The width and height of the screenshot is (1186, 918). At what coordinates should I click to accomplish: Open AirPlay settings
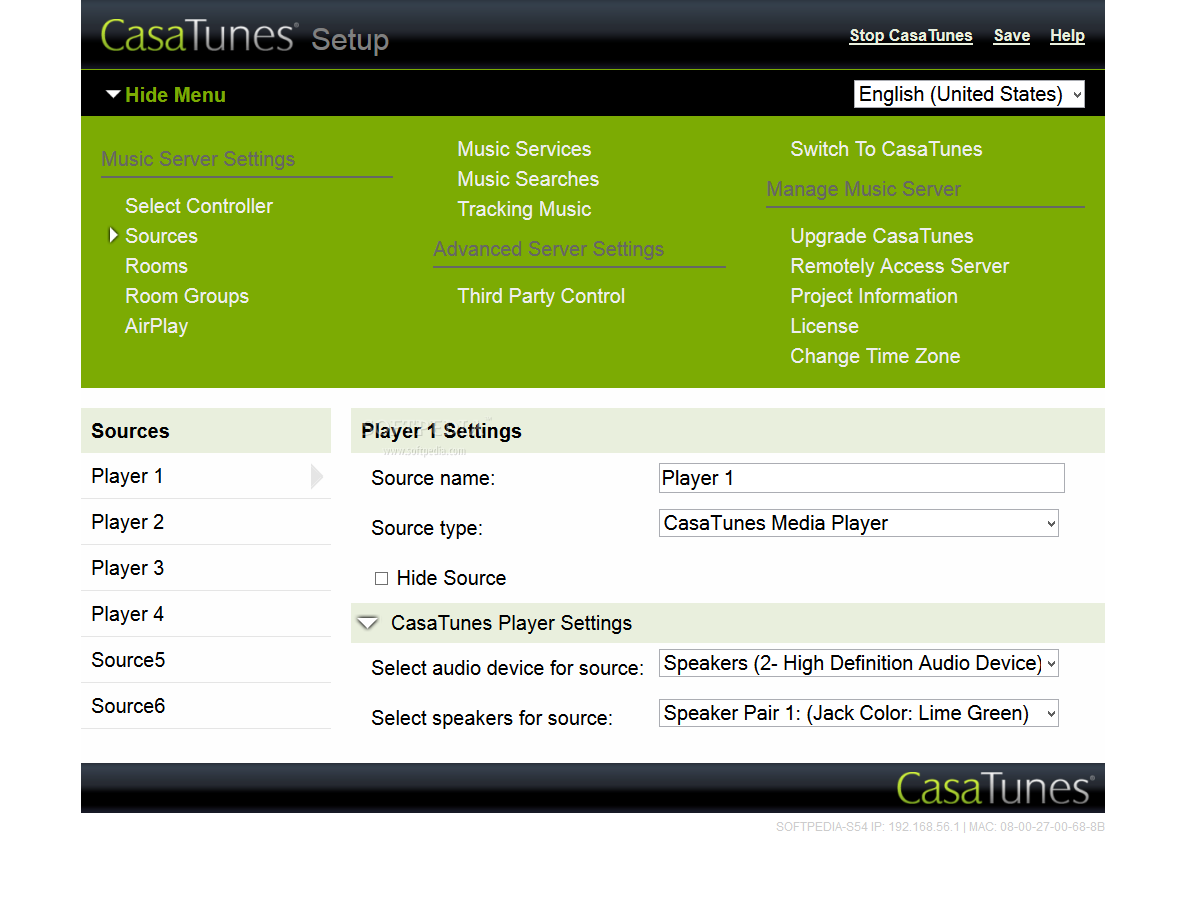tap(157, 326)
